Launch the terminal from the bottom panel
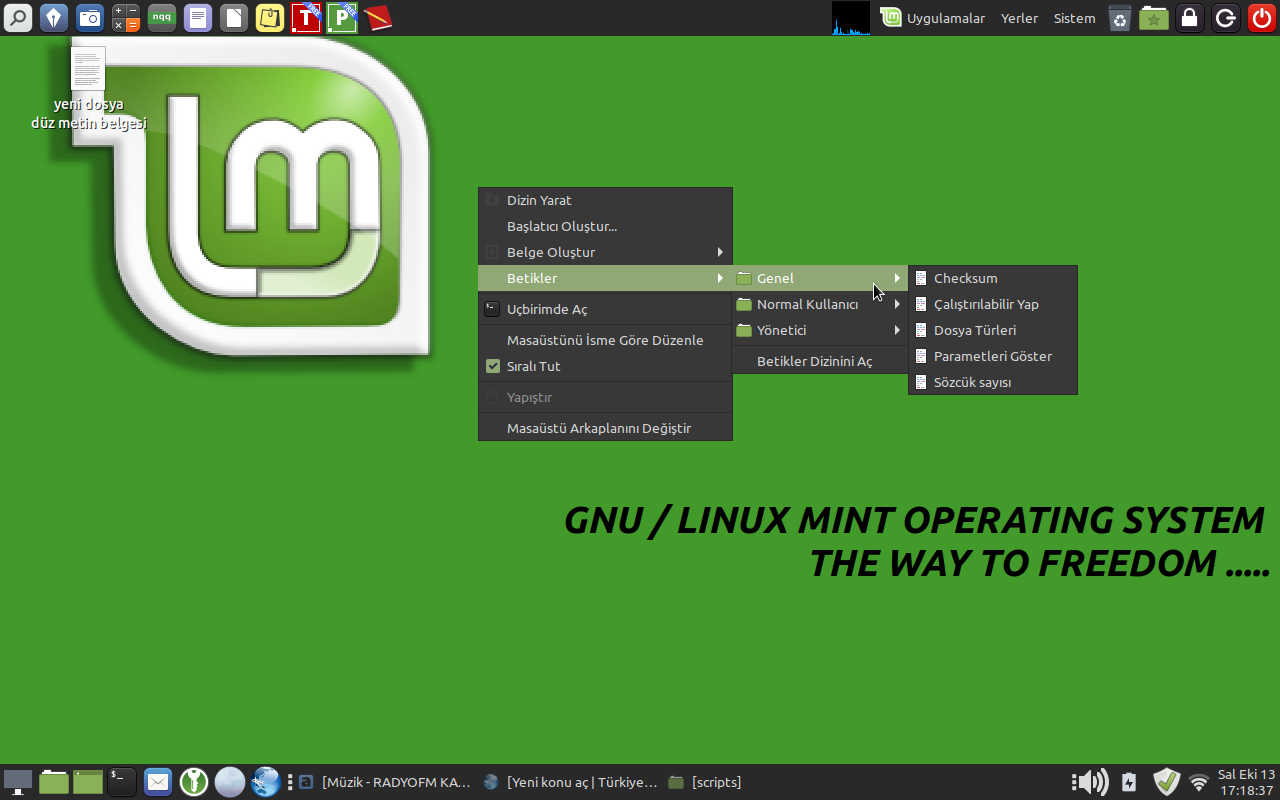Viewport: 1280px width, 800px height. [x=122, y=782]
